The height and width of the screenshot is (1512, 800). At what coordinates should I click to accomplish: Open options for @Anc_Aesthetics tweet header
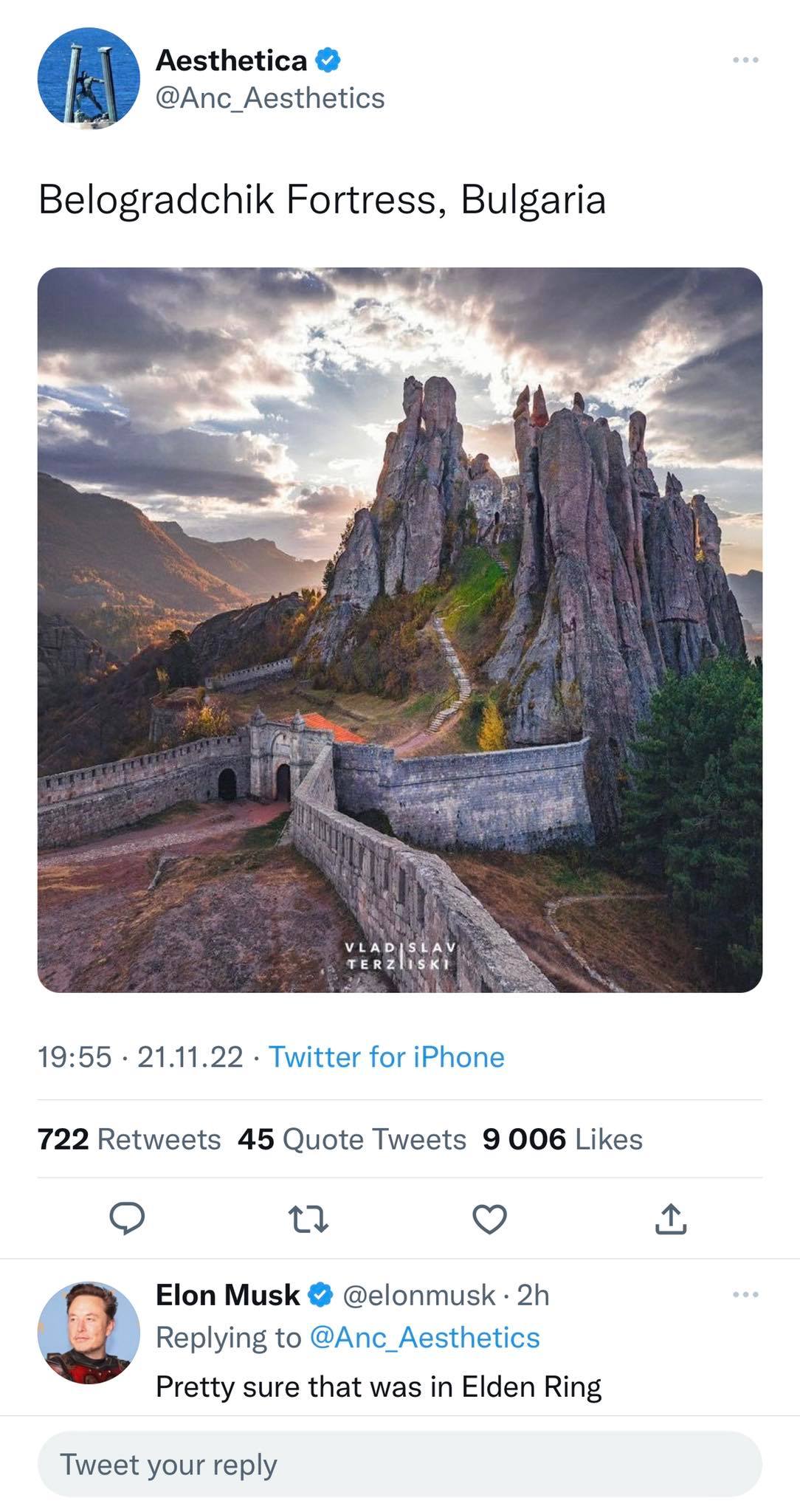coord(745,59)
